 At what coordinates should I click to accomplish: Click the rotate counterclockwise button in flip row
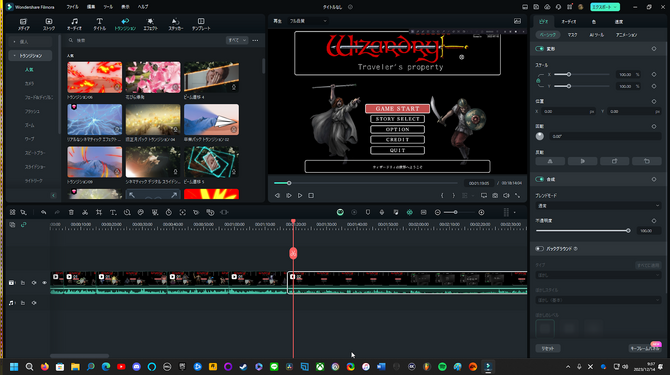click(x=646, y=161)
